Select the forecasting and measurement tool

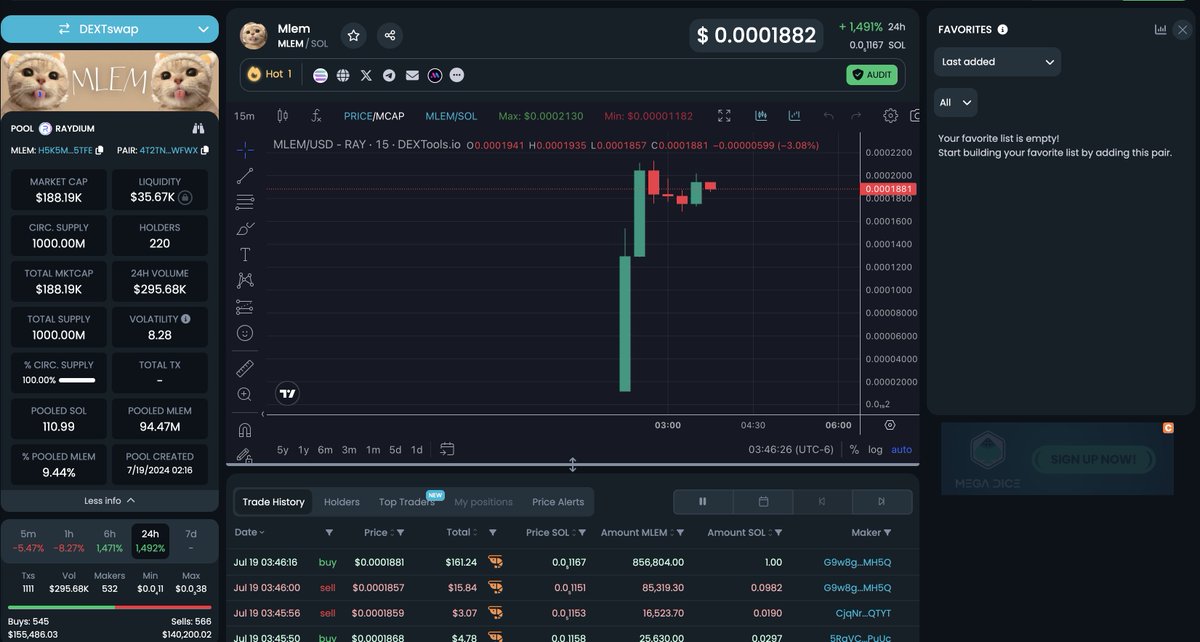245,306
